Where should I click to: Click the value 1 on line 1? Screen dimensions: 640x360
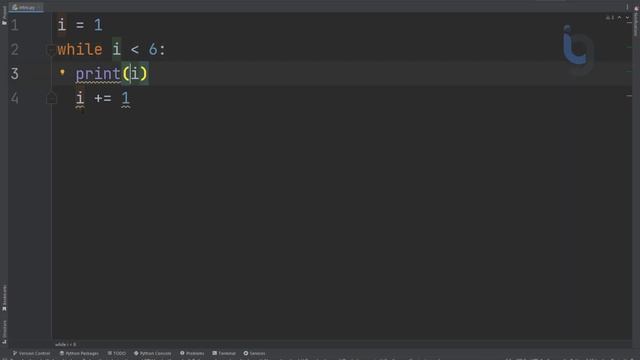point(98,25)
